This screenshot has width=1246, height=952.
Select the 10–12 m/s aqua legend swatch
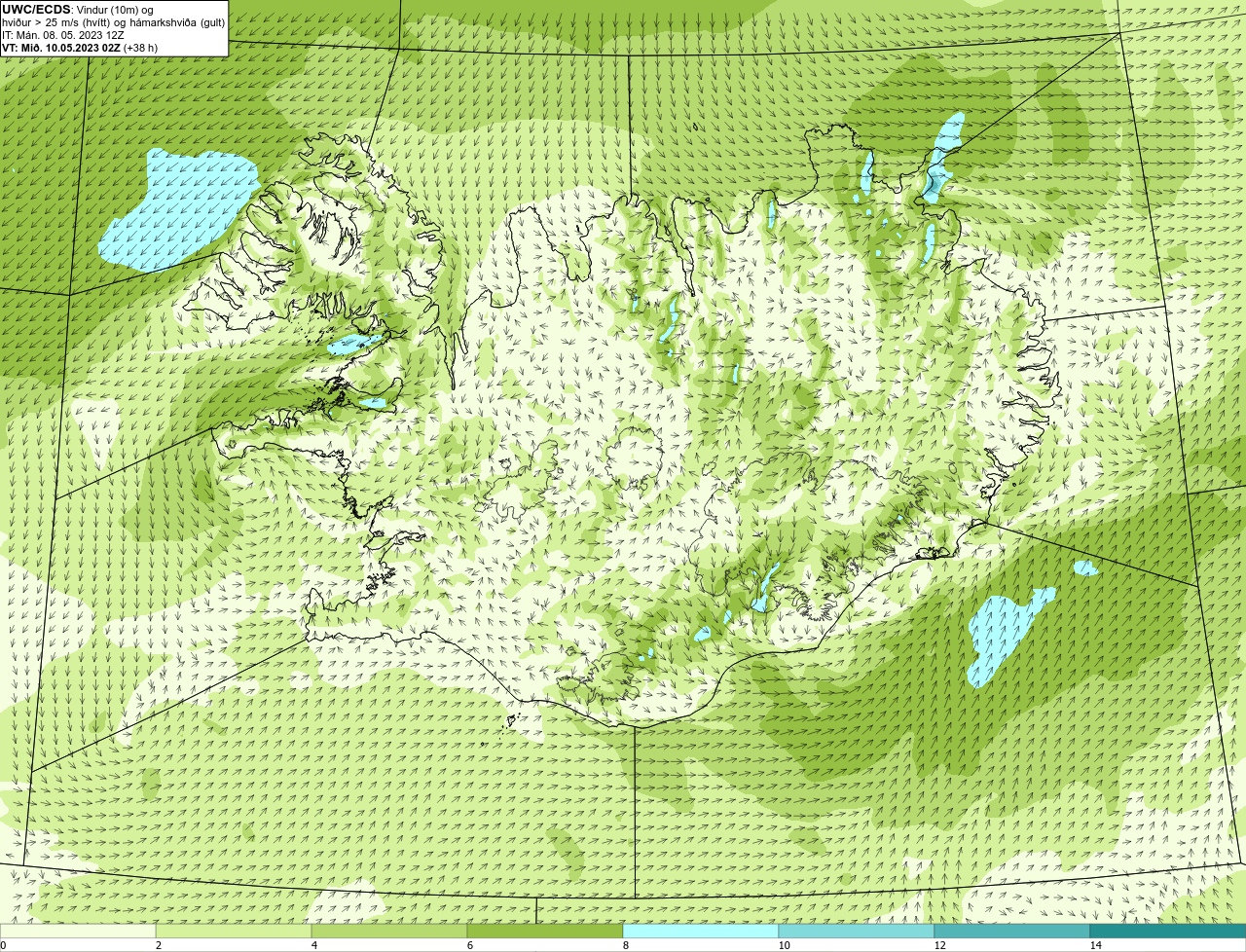click(x=857, y=931)
